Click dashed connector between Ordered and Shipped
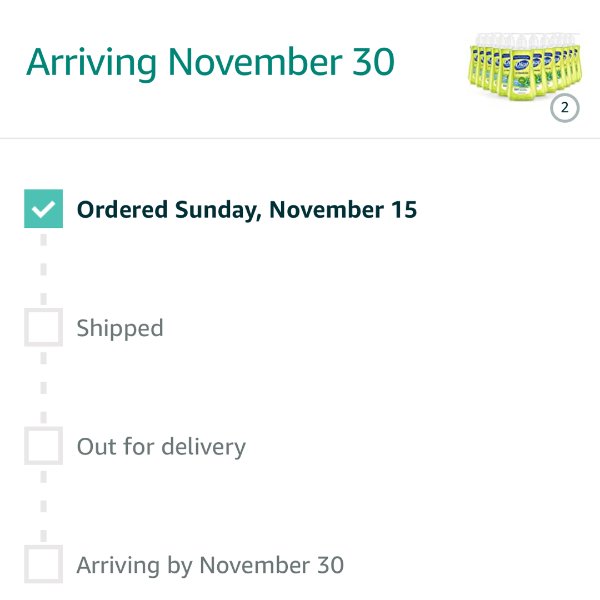 coord(43,268)
